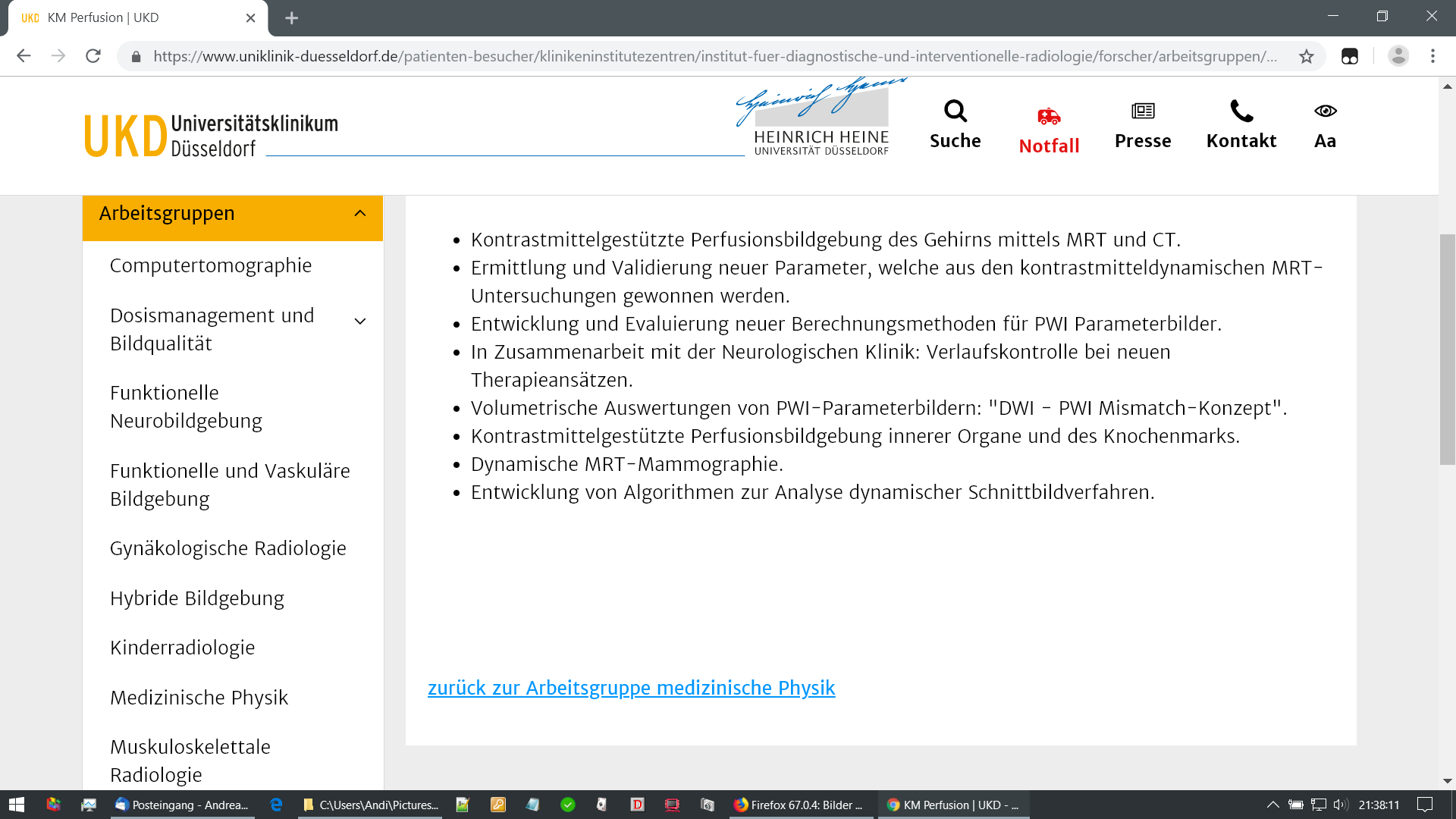Open Medizinische Physik menu item
The height and width of the screenshot is (819, 1456).
click(199, 697)
